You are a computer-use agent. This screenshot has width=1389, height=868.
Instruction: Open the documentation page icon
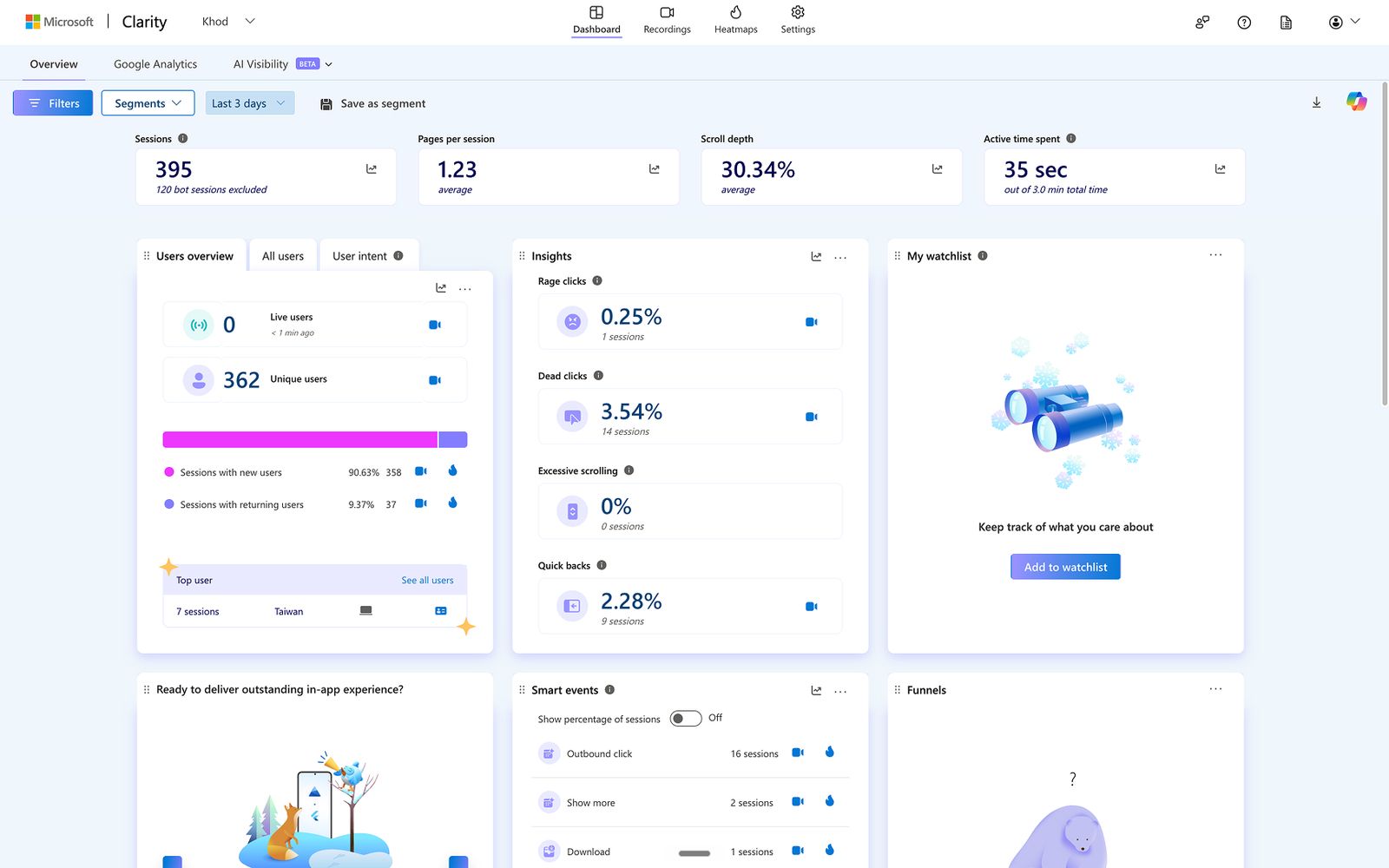(1286, 23)
